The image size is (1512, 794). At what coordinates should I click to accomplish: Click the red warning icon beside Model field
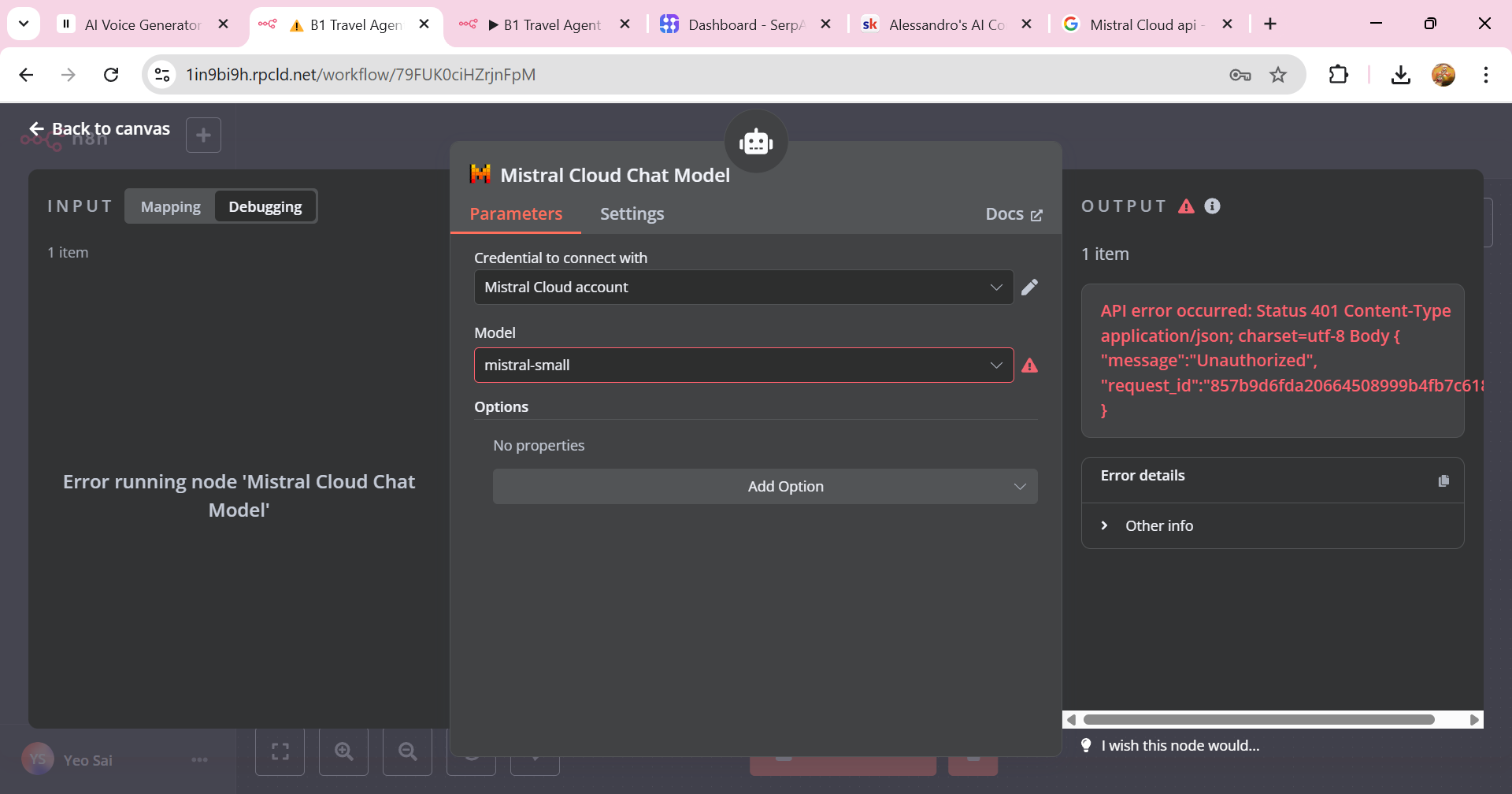(1029, 365)
